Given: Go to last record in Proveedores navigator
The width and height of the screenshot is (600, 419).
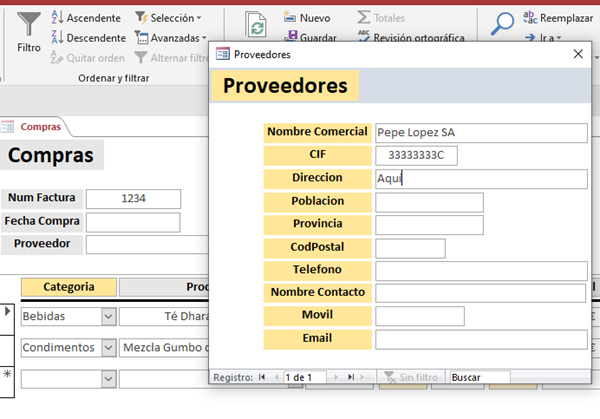Looking at the screenshot, I should (x=350, y=377).
